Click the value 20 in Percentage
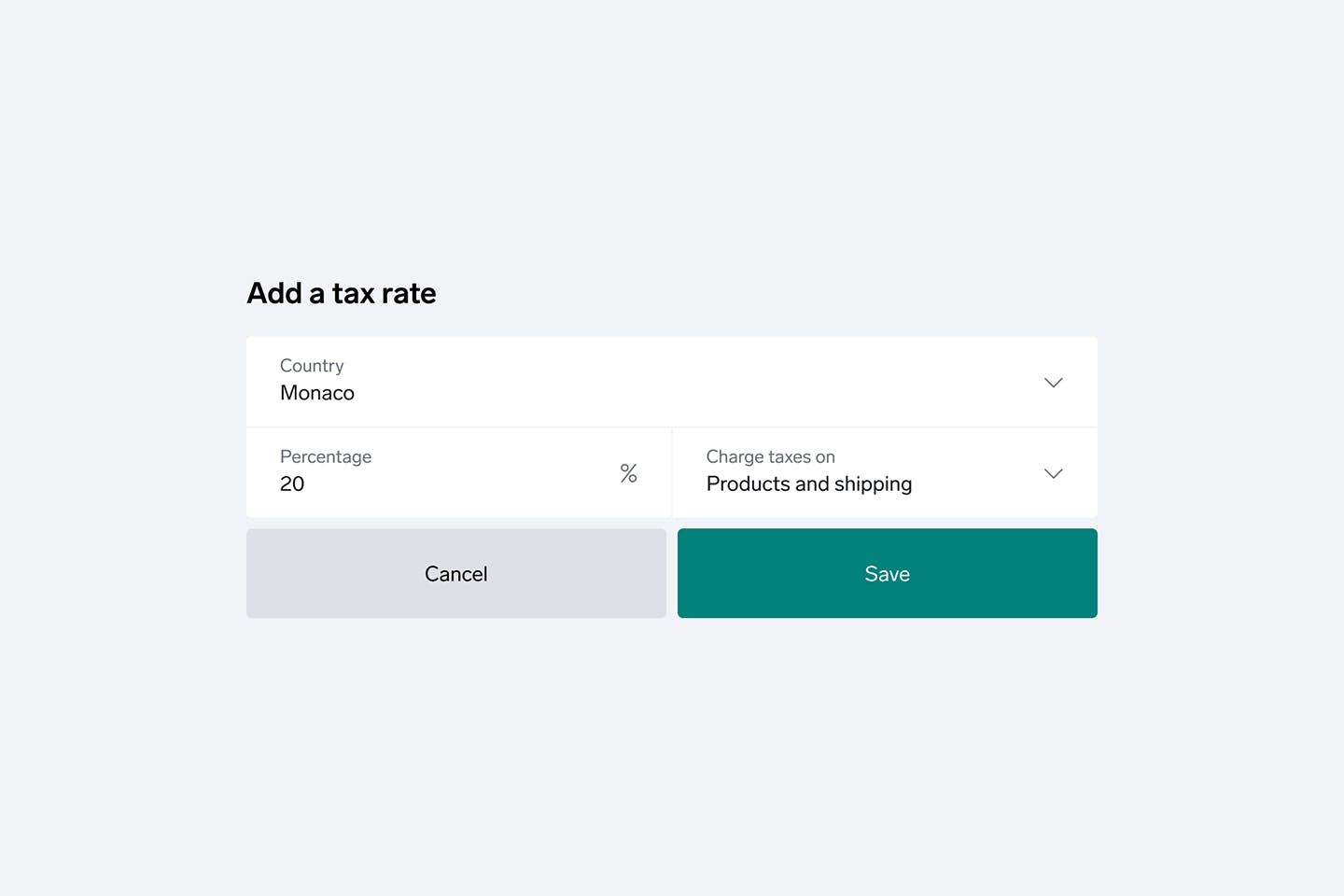 click(292, 483)
